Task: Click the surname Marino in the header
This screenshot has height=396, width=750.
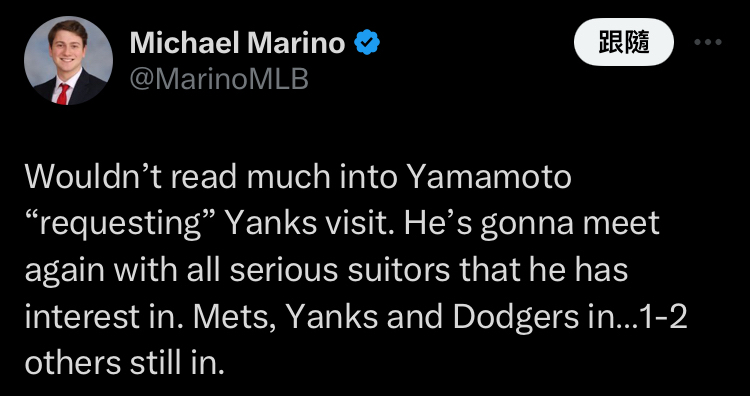Action: (297, 43)
